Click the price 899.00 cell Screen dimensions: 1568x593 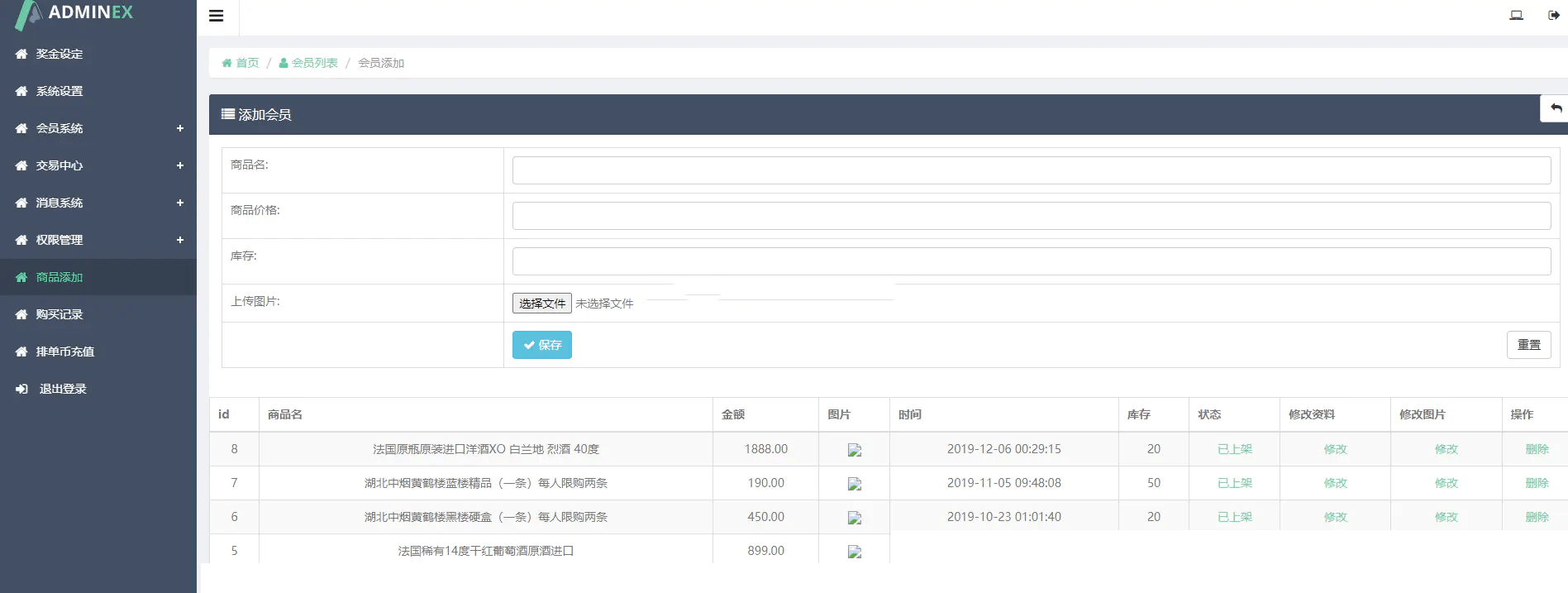(x=766, y=551)
